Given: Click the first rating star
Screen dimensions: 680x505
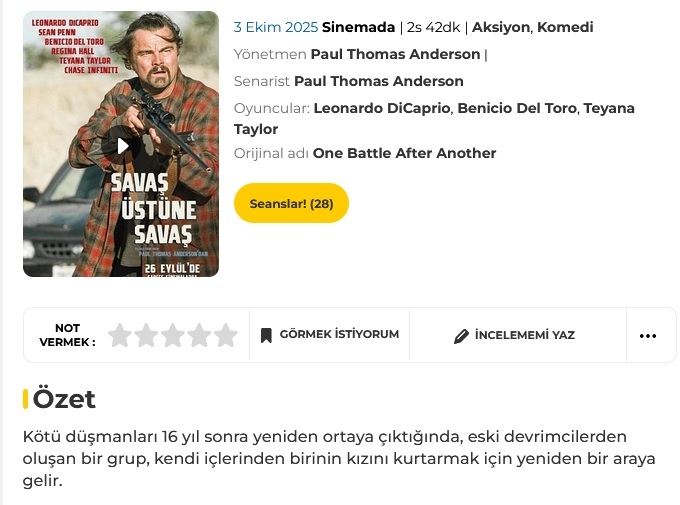Looking at the screenshot, I should click(x=120, y=335).
